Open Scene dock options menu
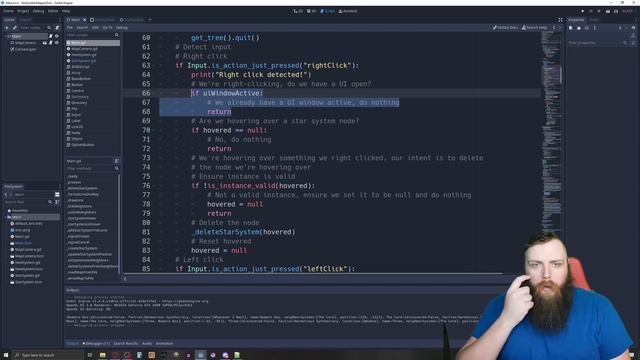640x360 pixels. pos(60,20)
